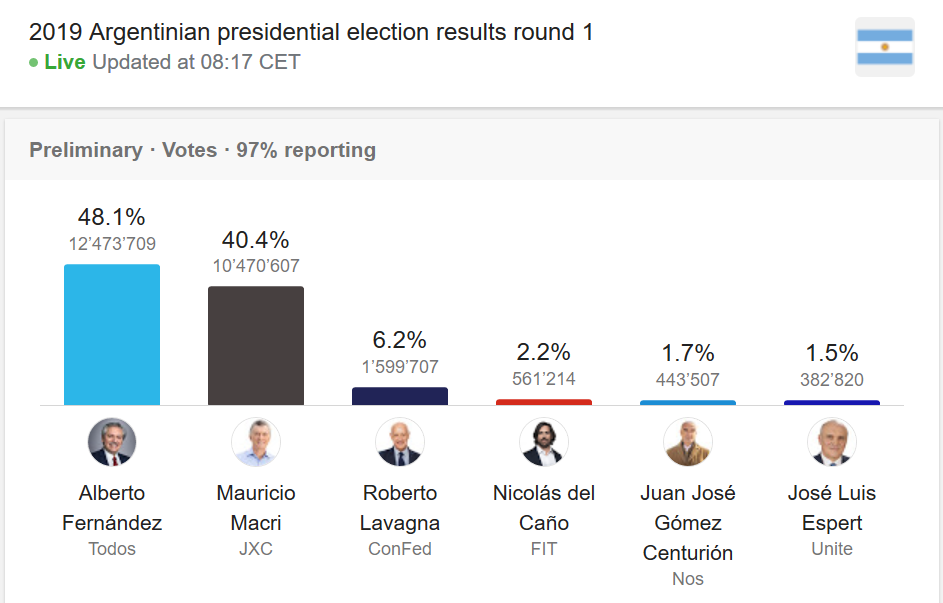Click Mauricio Macri's portrait photo
Image resolution: width=943 pixels, height=603 pixels.
[x=256, y=442]
